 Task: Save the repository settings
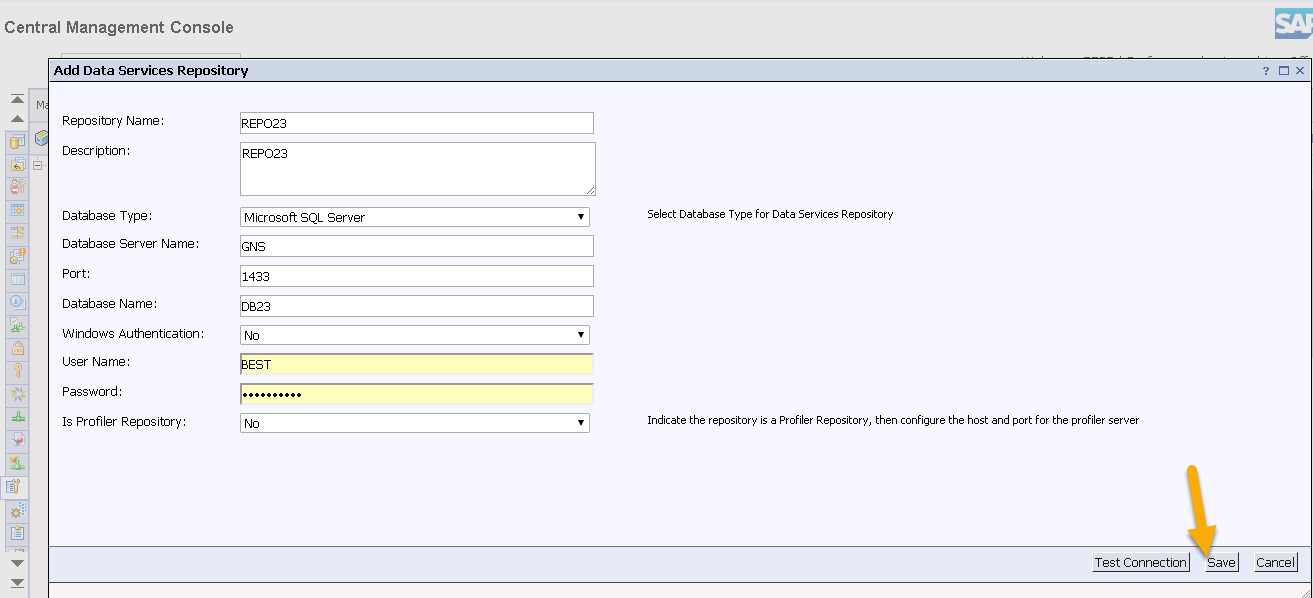click(1221, 562)
